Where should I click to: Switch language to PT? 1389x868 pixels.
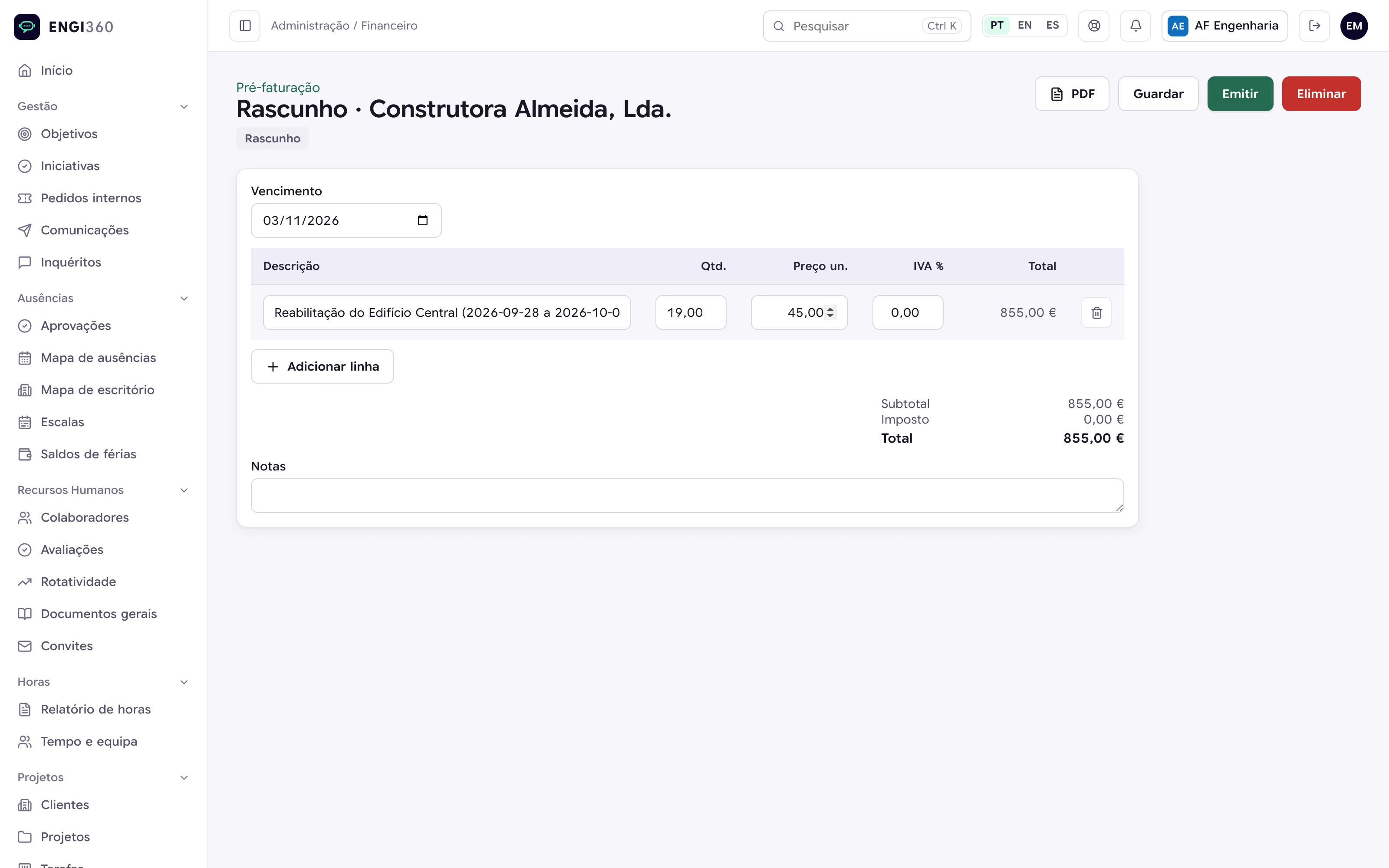997,25
